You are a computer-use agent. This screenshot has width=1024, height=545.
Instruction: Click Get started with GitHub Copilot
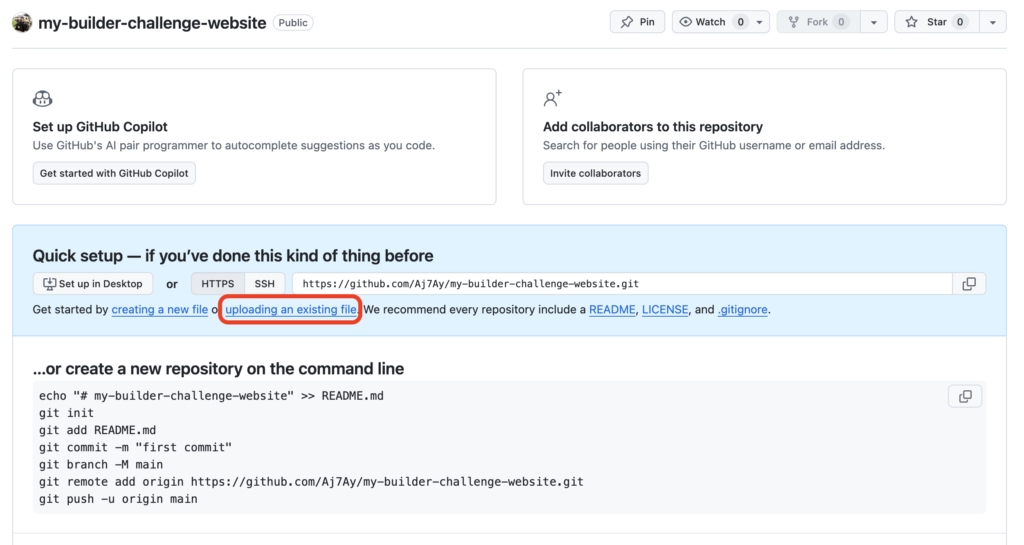[114, 174]
